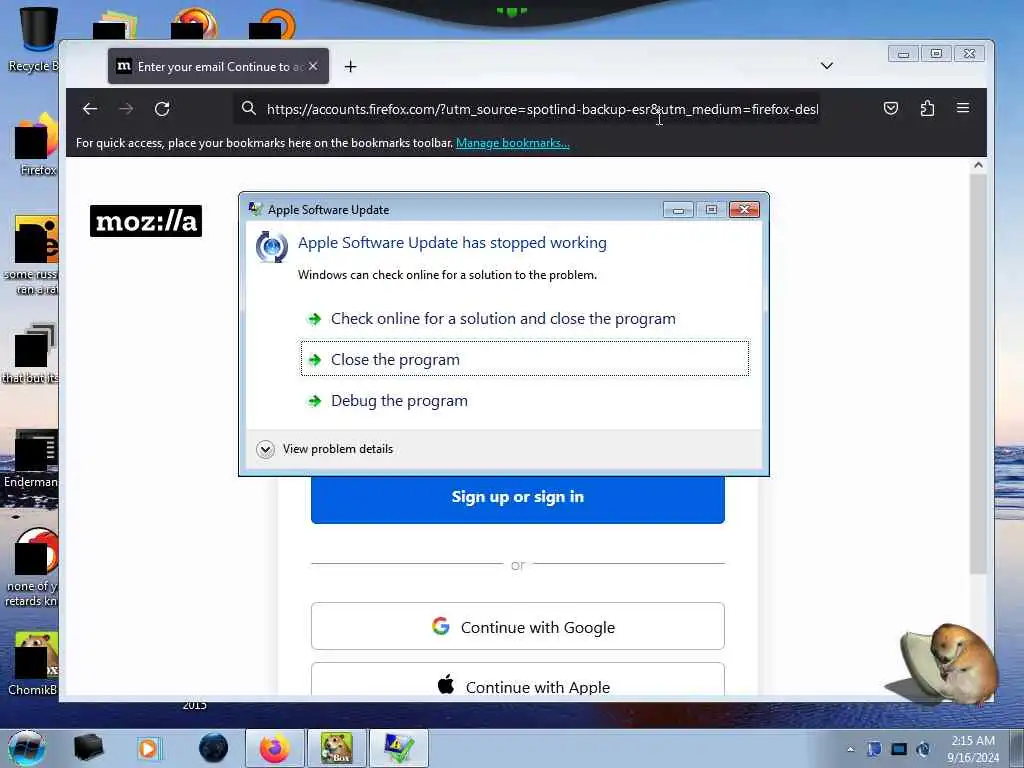
Task: Show hidden tray icons arrow
Action: (850, 749)
